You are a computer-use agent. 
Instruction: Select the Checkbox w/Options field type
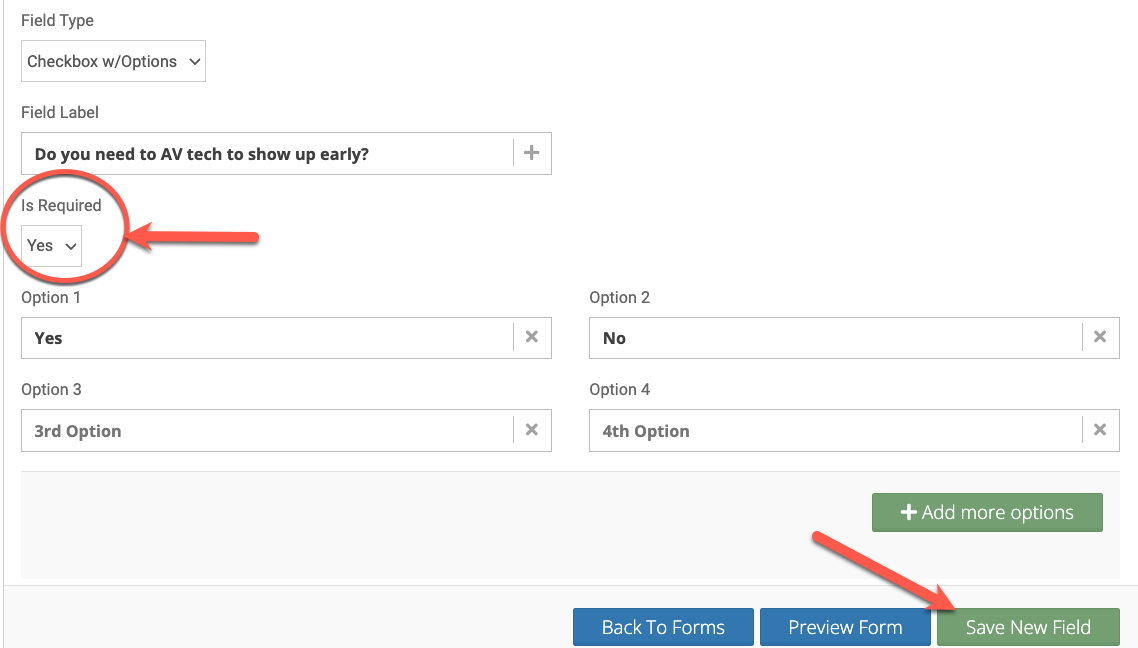click(x=112, y=61)
